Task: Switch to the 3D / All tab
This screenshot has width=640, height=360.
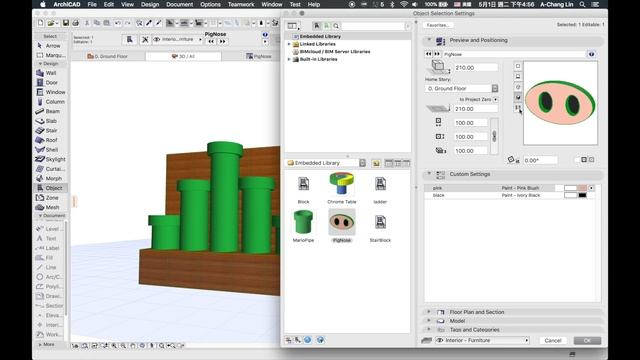Action: tap(183, 56)
